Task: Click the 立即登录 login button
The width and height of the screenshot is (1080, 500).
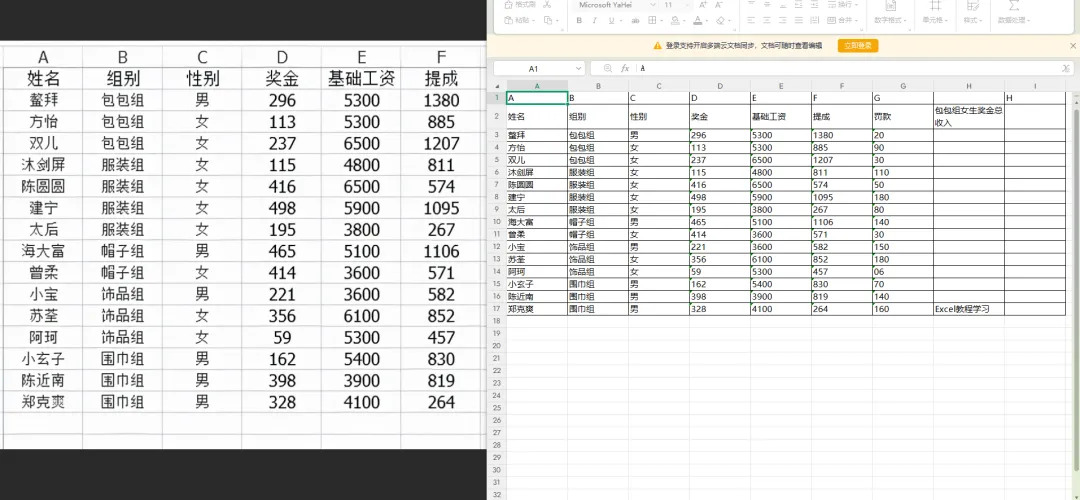Action: click(x=858, y=45)
